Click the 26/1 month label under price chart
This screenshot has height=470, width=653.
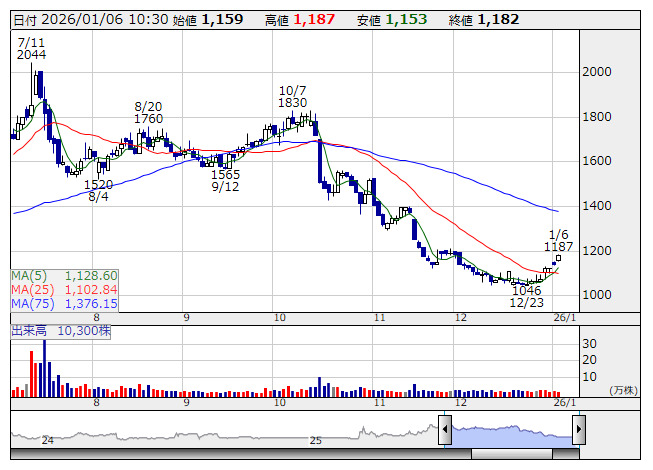click(x=564, y=318)
